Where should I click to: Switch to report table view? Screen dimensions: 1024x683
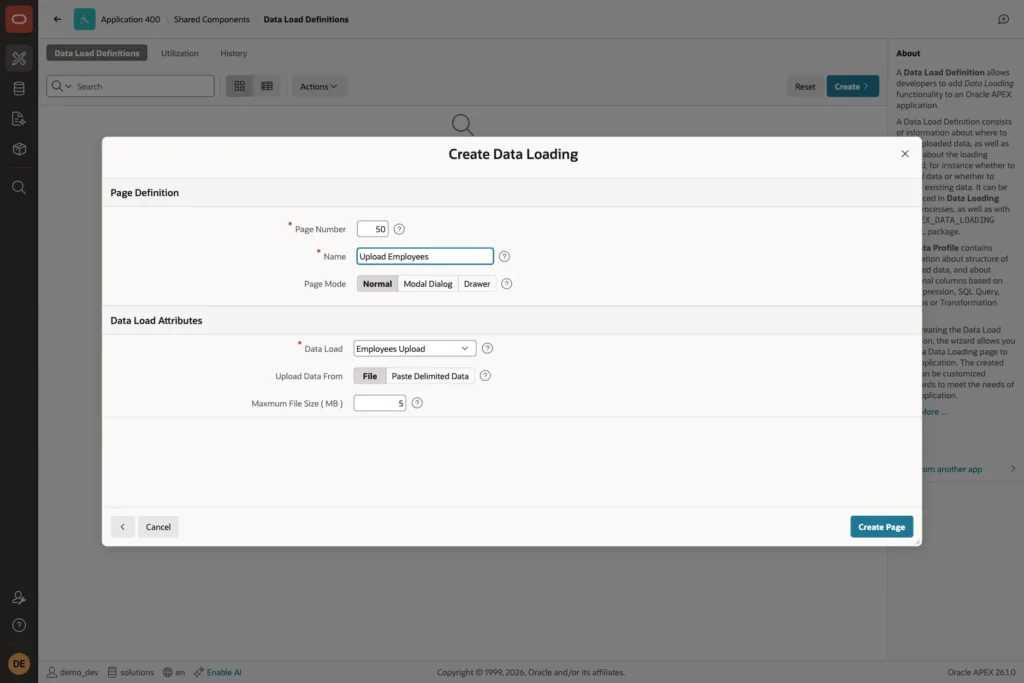[266, 86]
